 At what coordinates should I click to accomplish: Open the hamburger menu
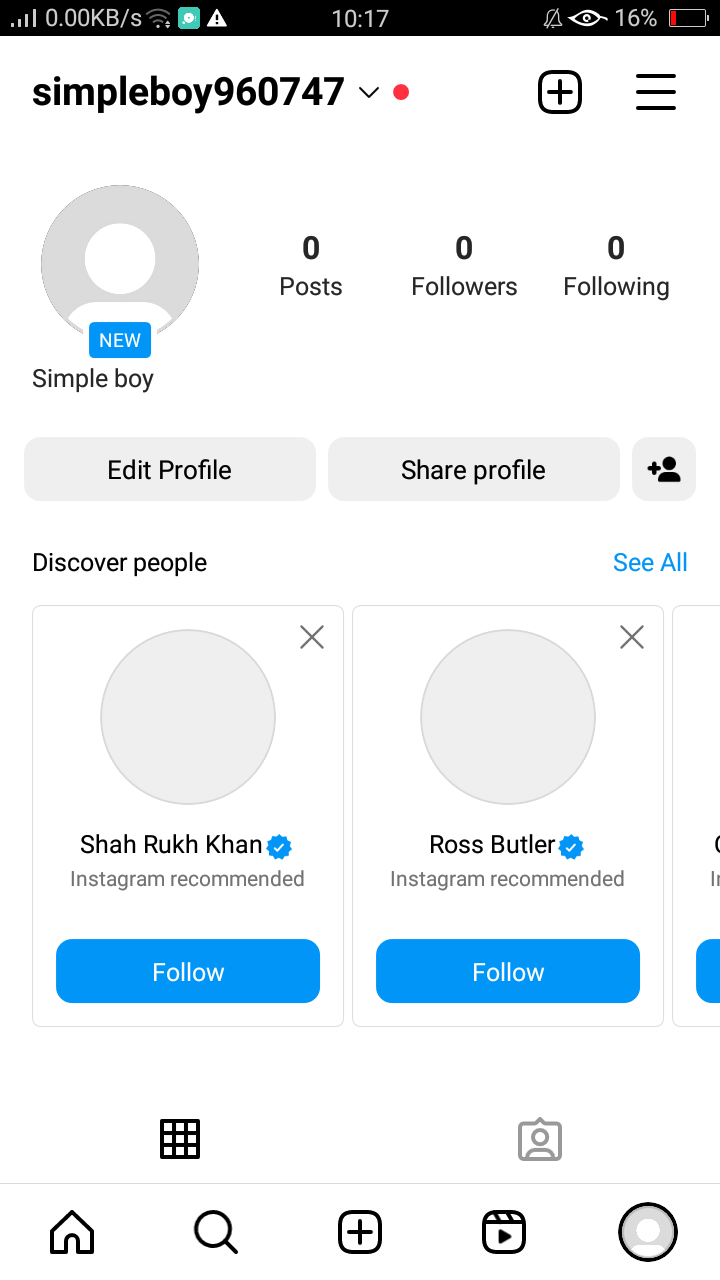coord(656,93)
